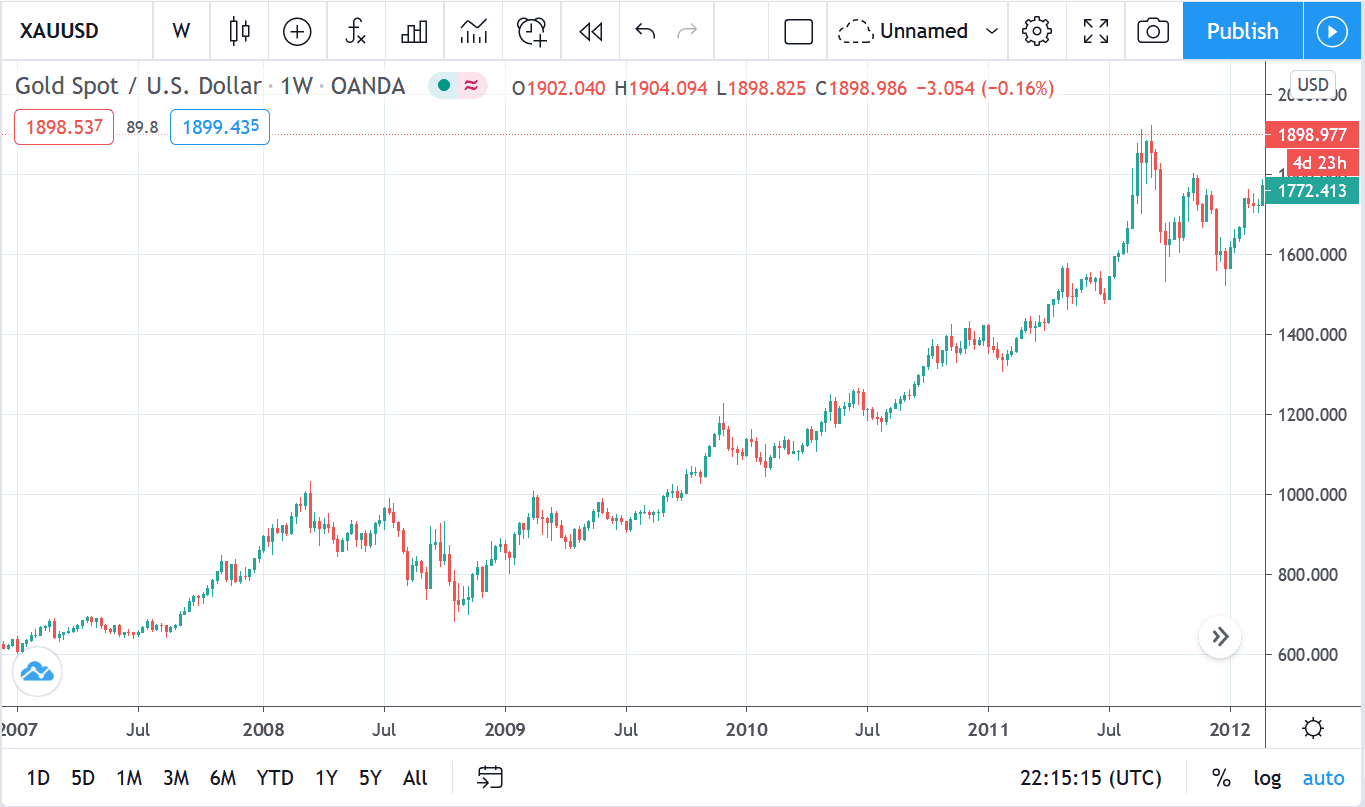Select the 6M date range
The image size is (1365, 807).
coord(222,778)
